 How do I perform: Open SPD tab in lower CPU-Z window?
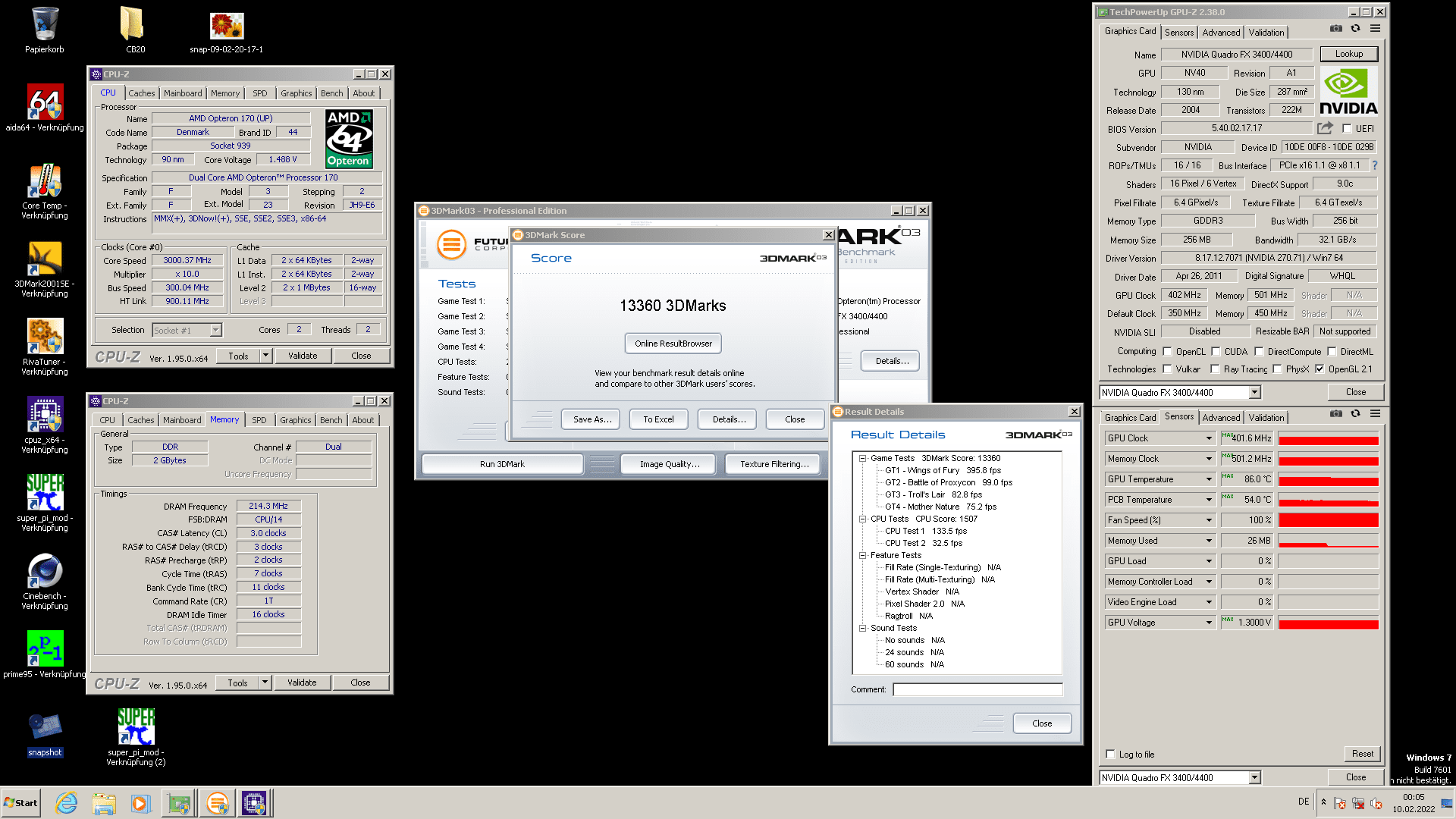tap(259, 420)
